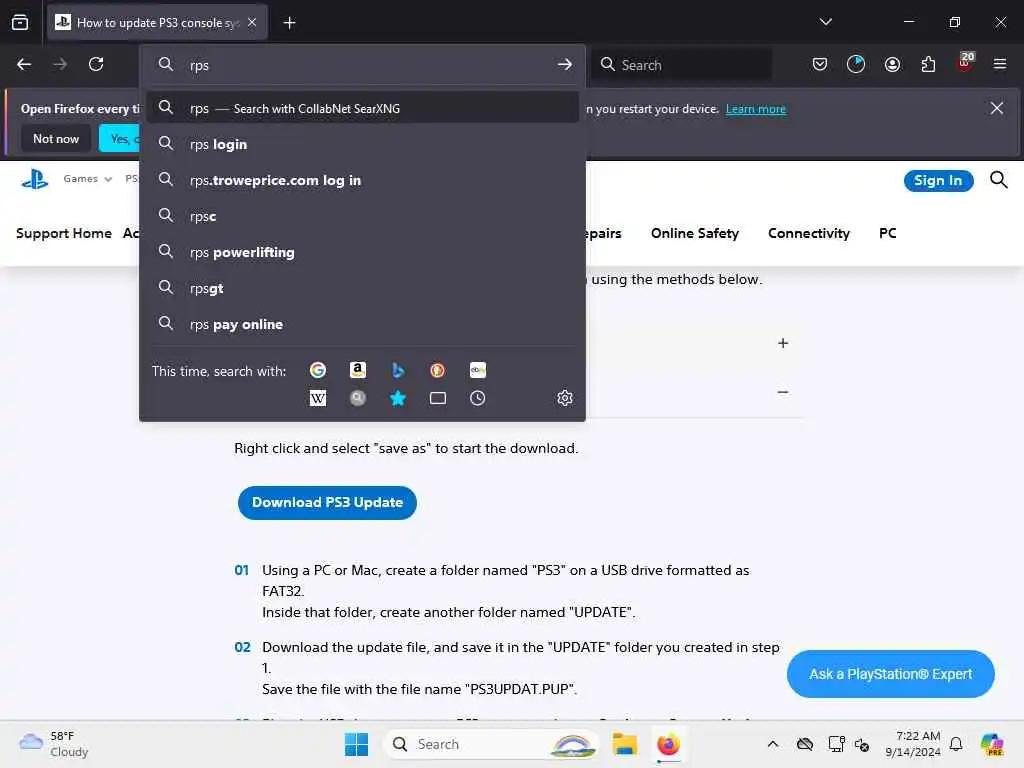This screenshot has height=768, width=1024.
Task: Search this time with DuckDuckGo
Action: [438, 370]
